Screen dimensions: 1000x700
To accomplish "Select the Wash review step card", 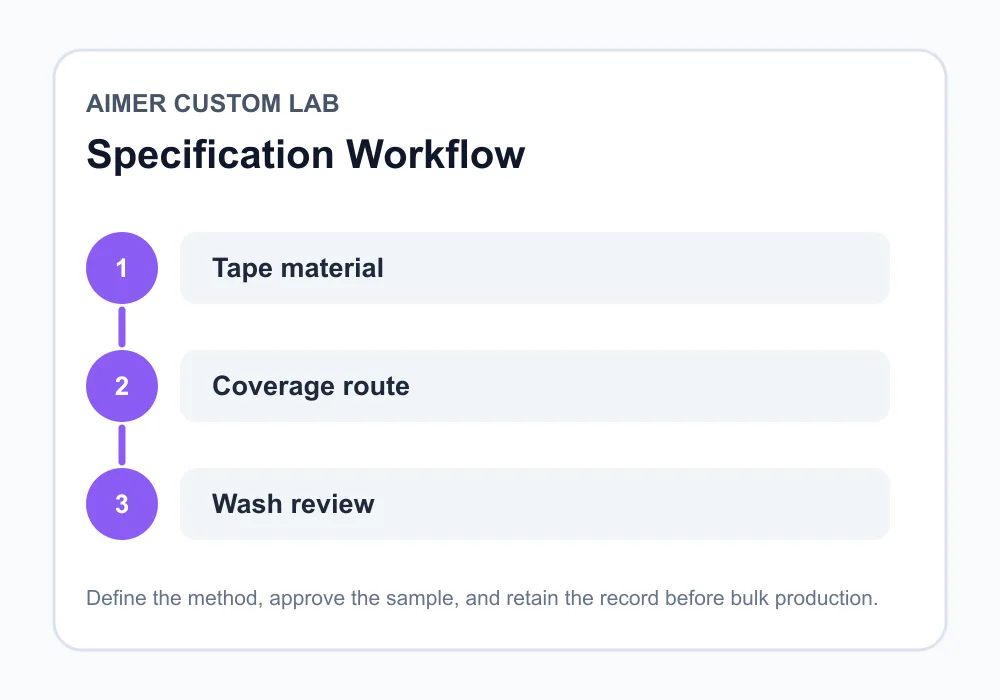I will tap(534, 504).
